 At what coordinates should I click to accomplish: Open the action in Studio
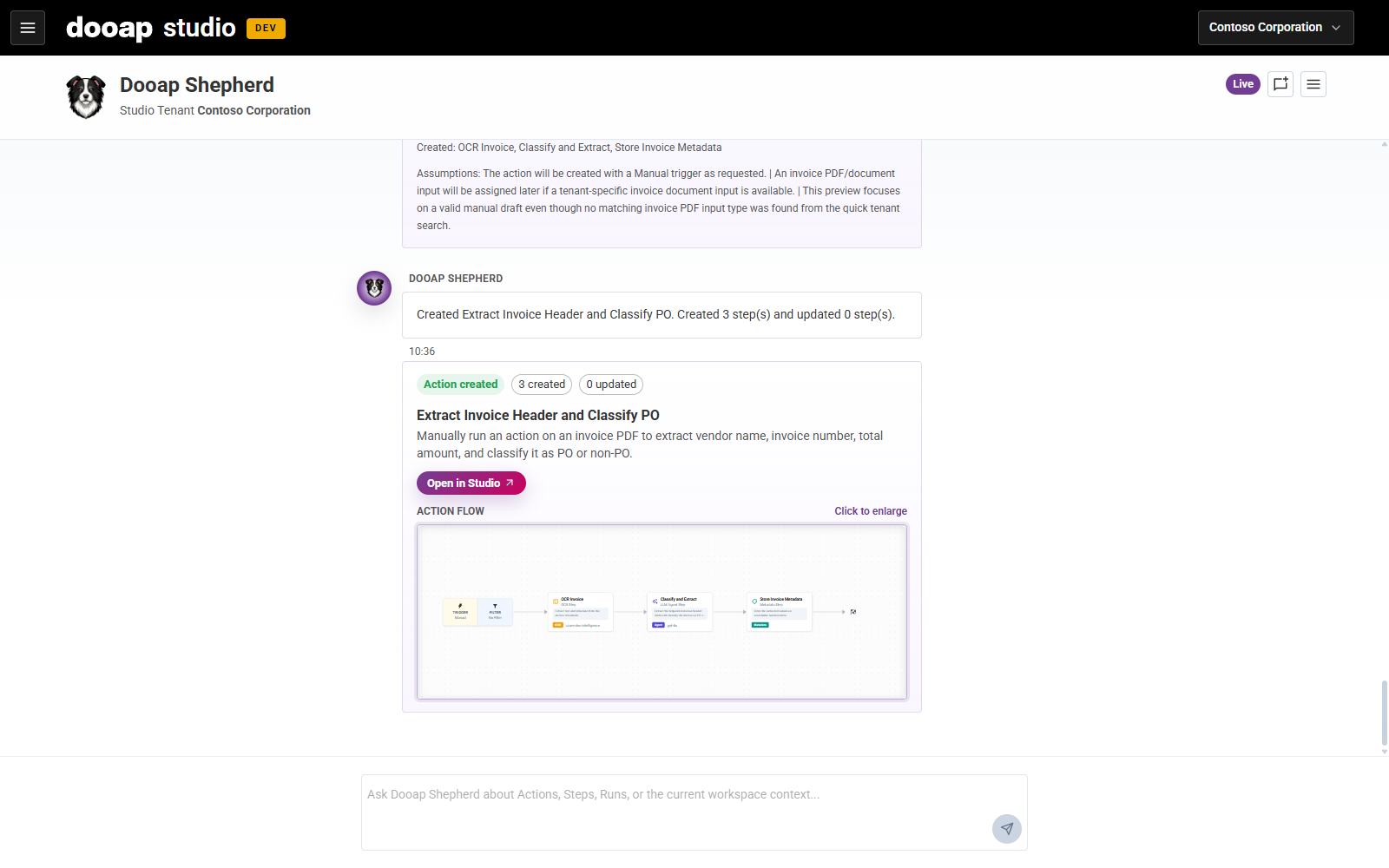point(471,483)
